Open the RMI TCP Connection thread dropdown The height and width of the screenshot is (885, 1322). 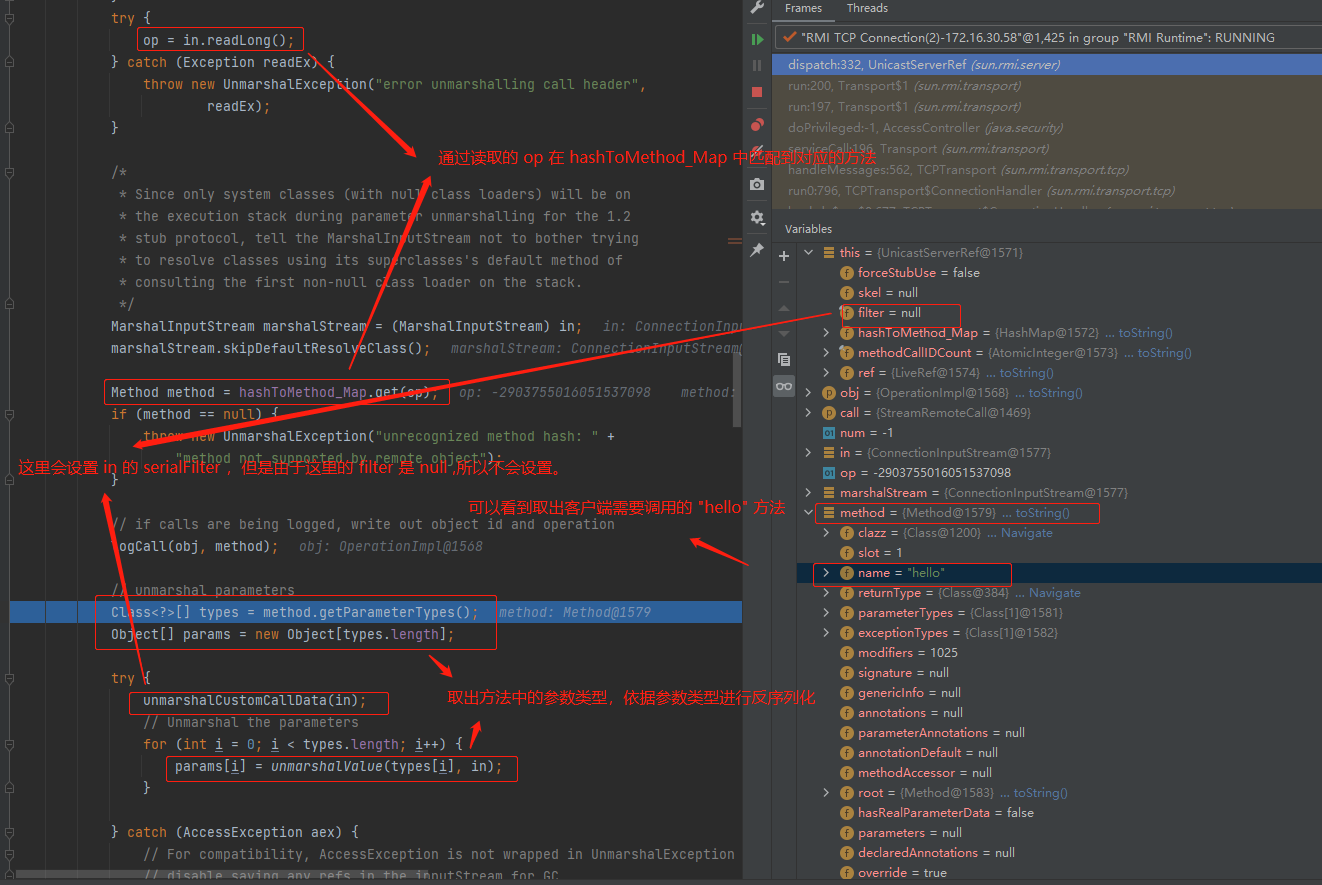(x=1047, y=38)
